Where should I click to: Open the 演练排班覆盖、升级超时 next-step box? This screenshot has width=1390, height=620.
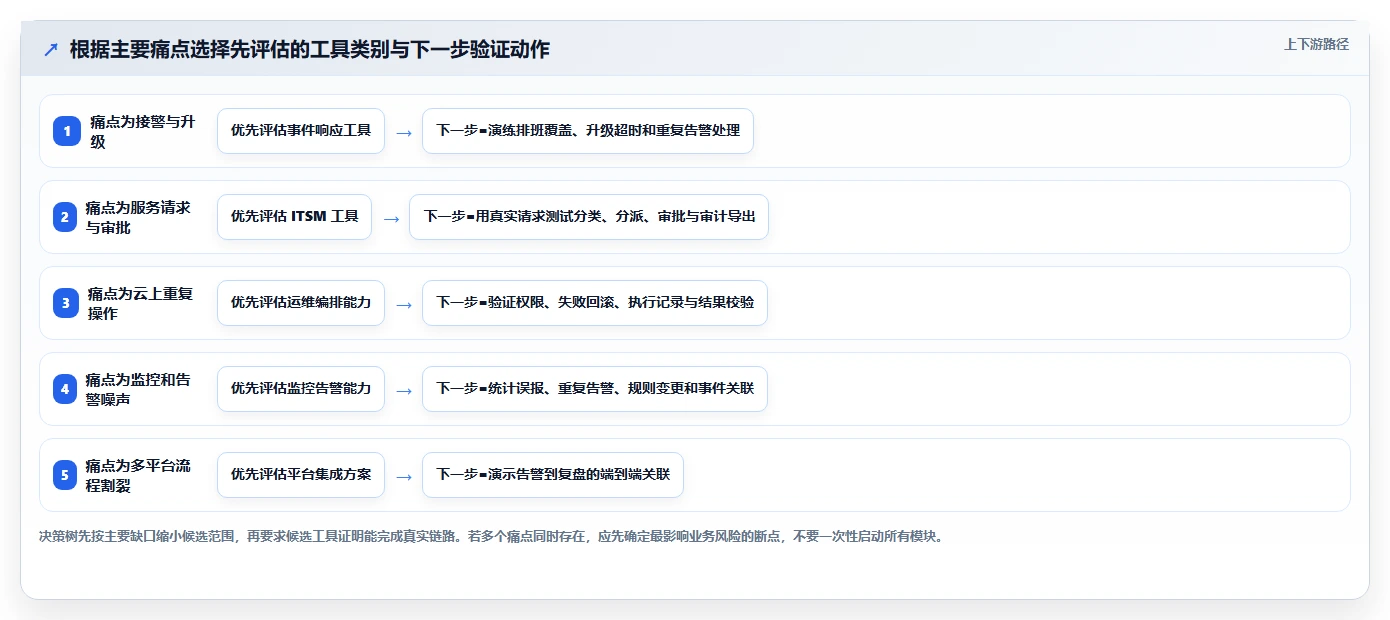pos(588,131)
